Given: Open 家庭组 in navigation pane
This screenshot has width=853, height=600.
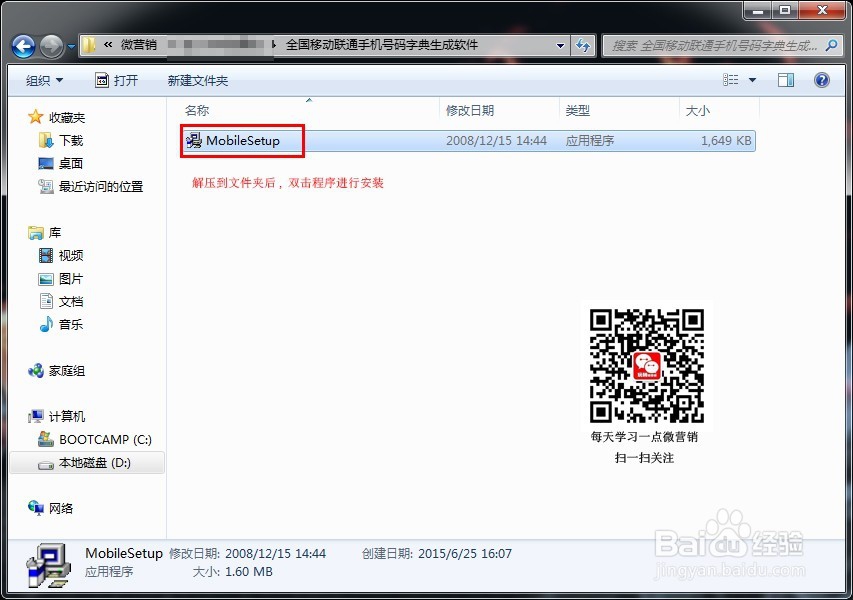Looking at the screenshot, I should pos(67,371).
